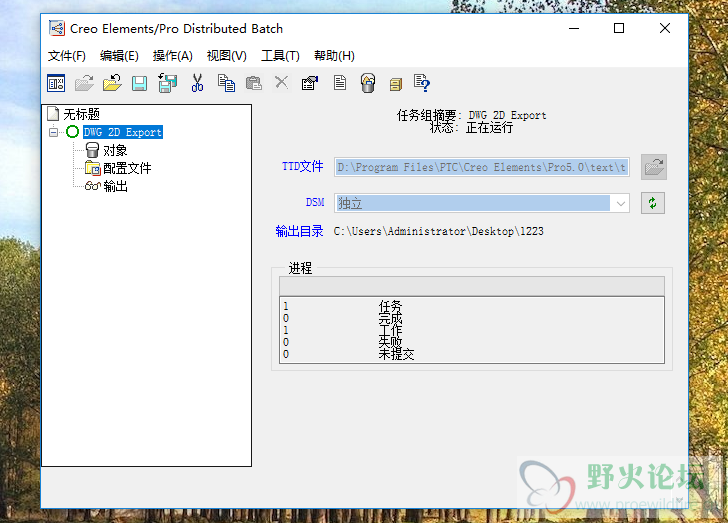
Task: Click the properties checklist toolbar icon
Action: pyautogui.click(x=310, y=83)
